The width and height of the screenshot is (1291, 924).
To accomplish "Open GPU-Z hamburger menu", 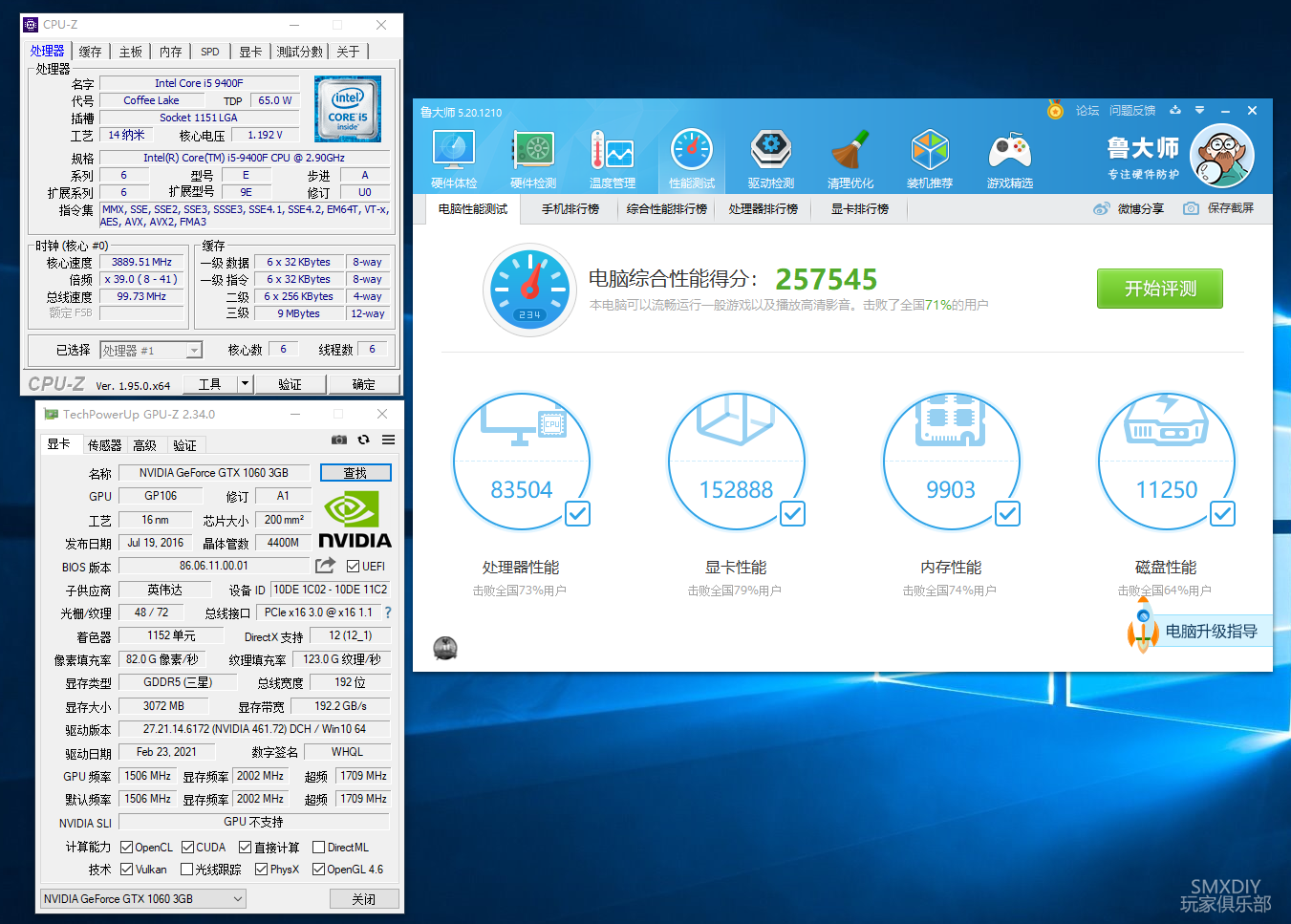I will click(388, 441).
